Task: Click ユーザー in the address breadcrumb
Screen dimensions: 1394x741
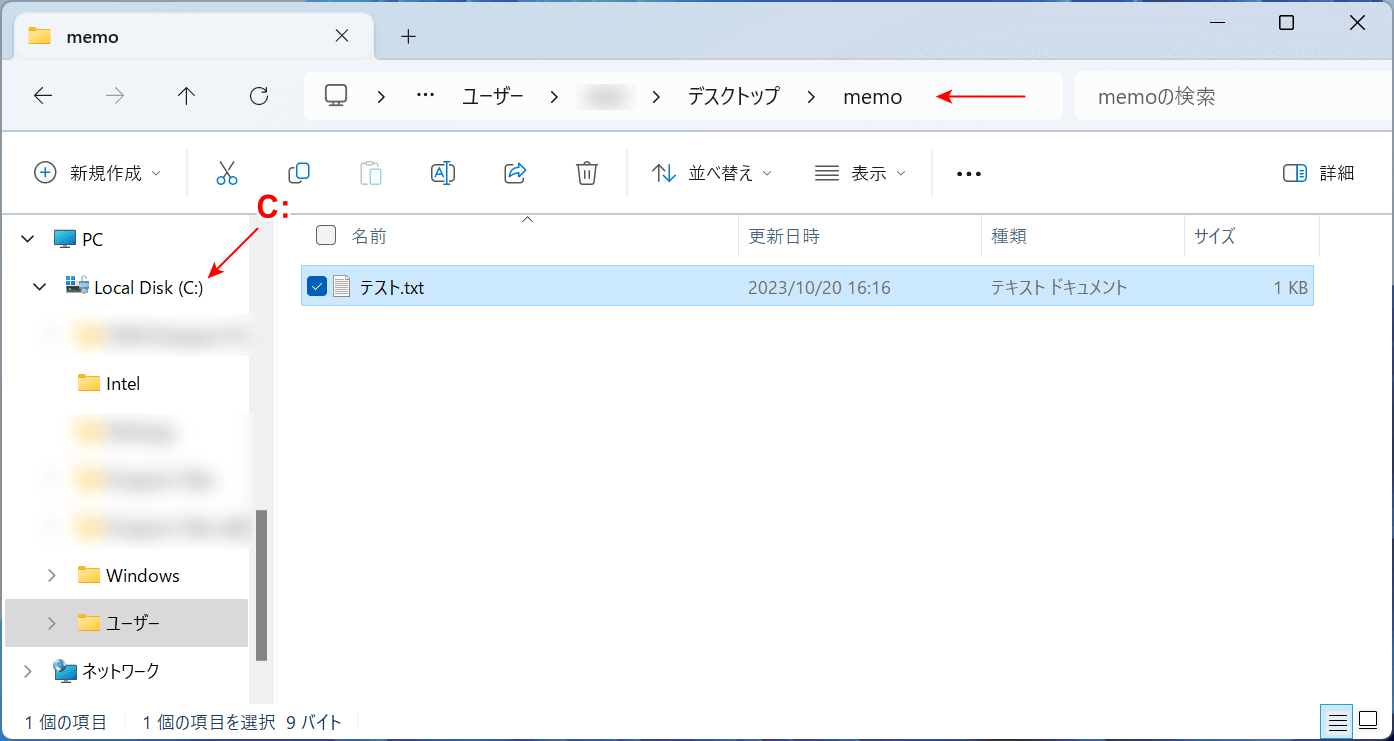Action: point(493,97)
